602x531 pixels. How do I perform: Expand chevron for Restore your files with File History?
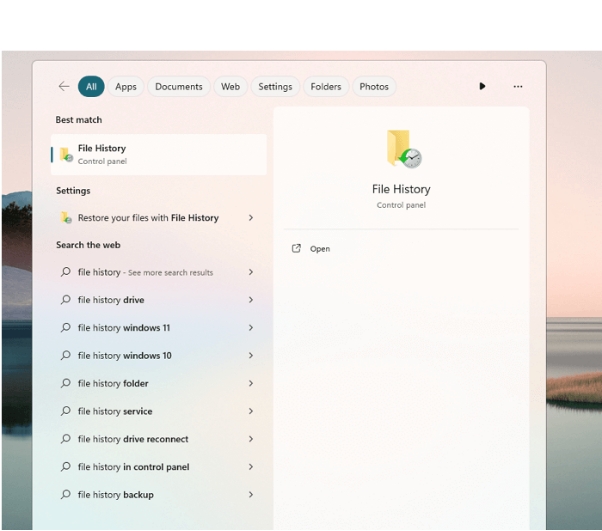click(x=251, y=218)
